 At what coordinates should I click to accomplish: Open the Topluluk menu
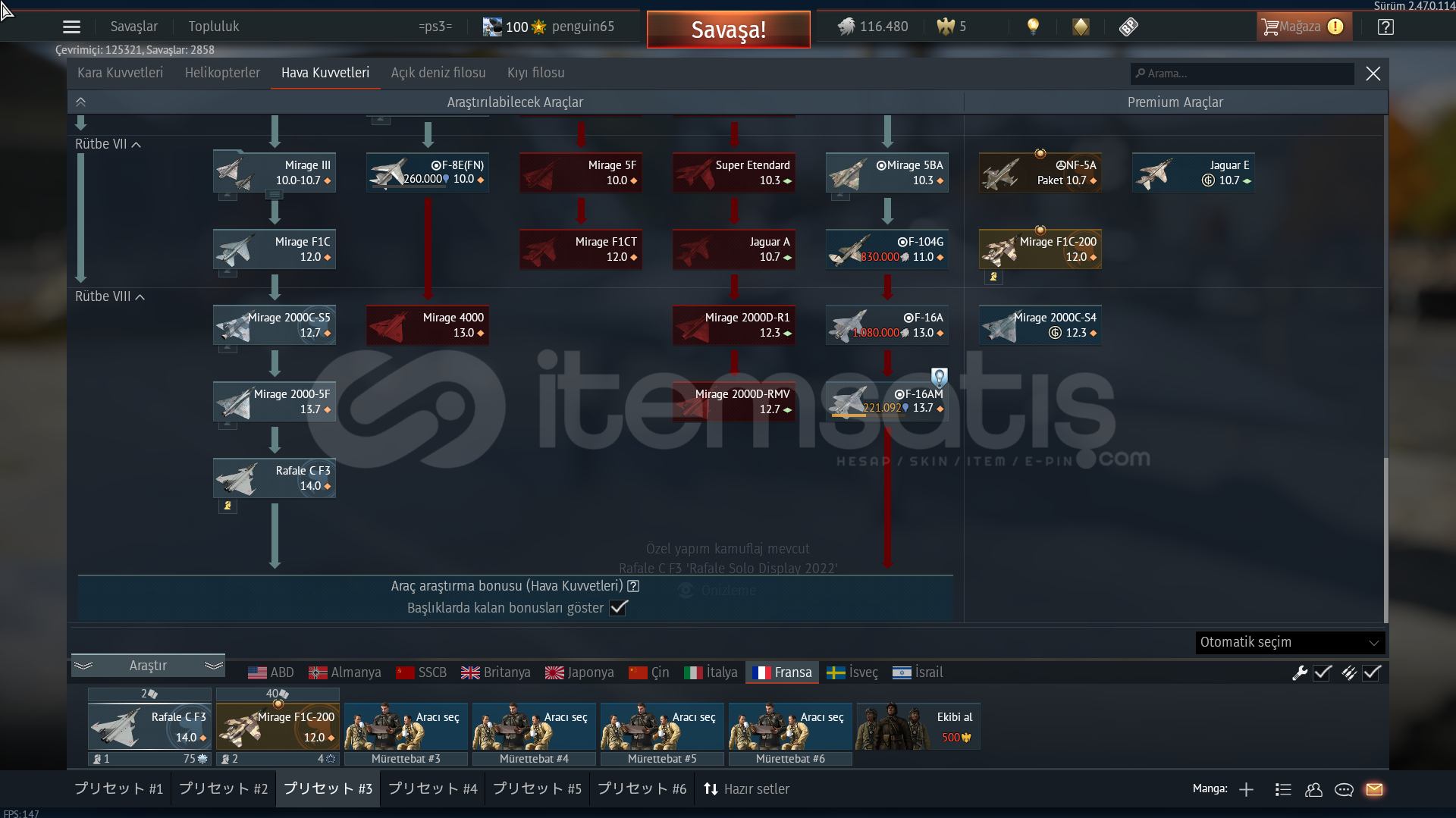[214, 27]
